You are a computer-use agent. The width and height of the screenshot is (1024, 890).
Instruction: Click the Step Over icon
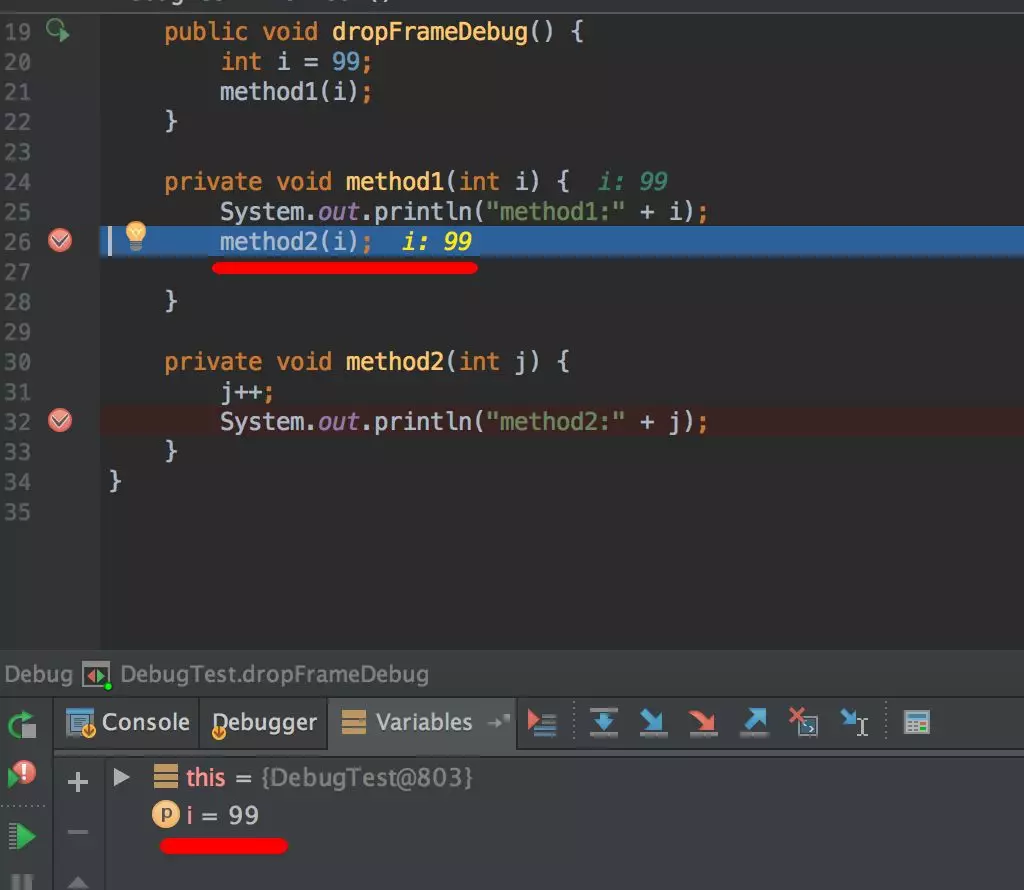(x=603, y=723)
